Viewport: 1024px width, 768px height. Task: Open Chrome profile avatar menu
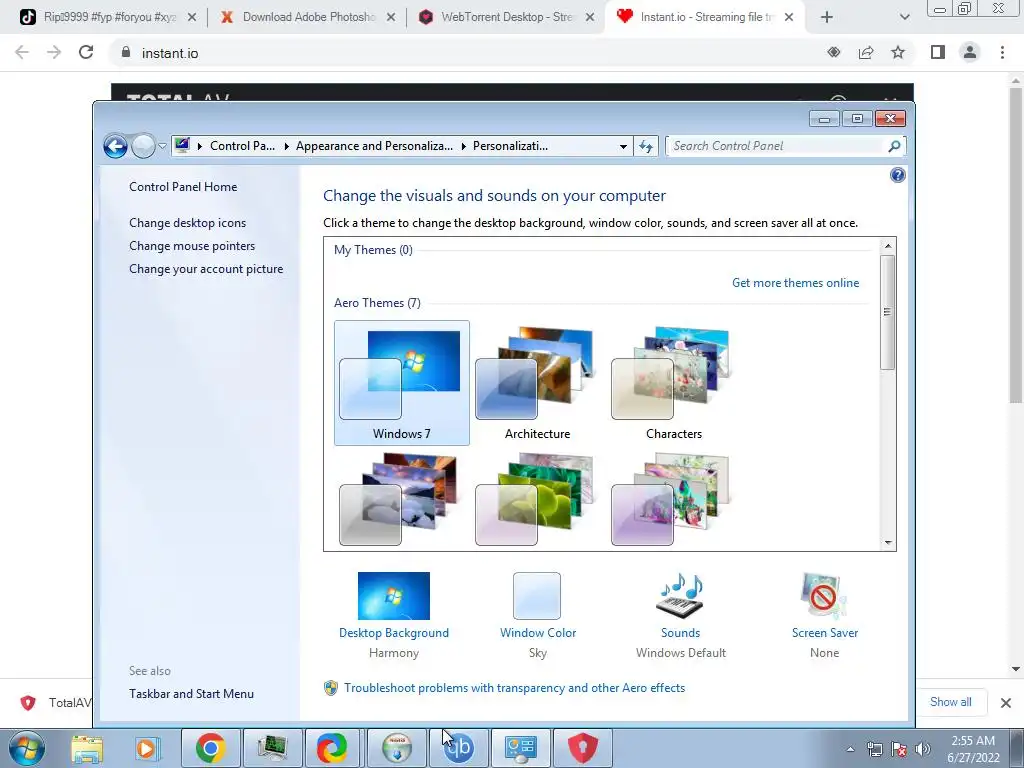point(970,52)
